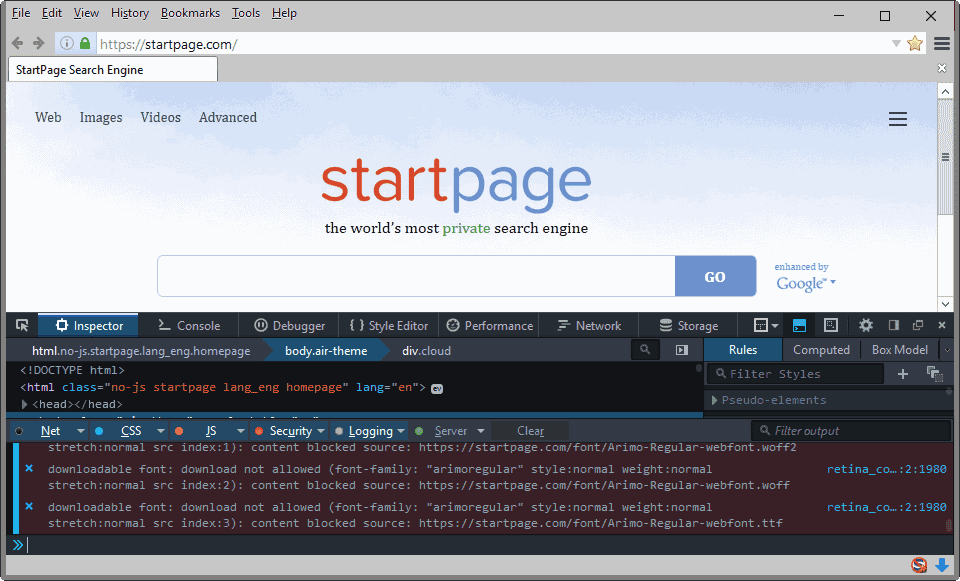Open the Storage tab
Image resolution: width=960 pixels, height=581 pixels.
pyautogui.click(x=689, y=325)
